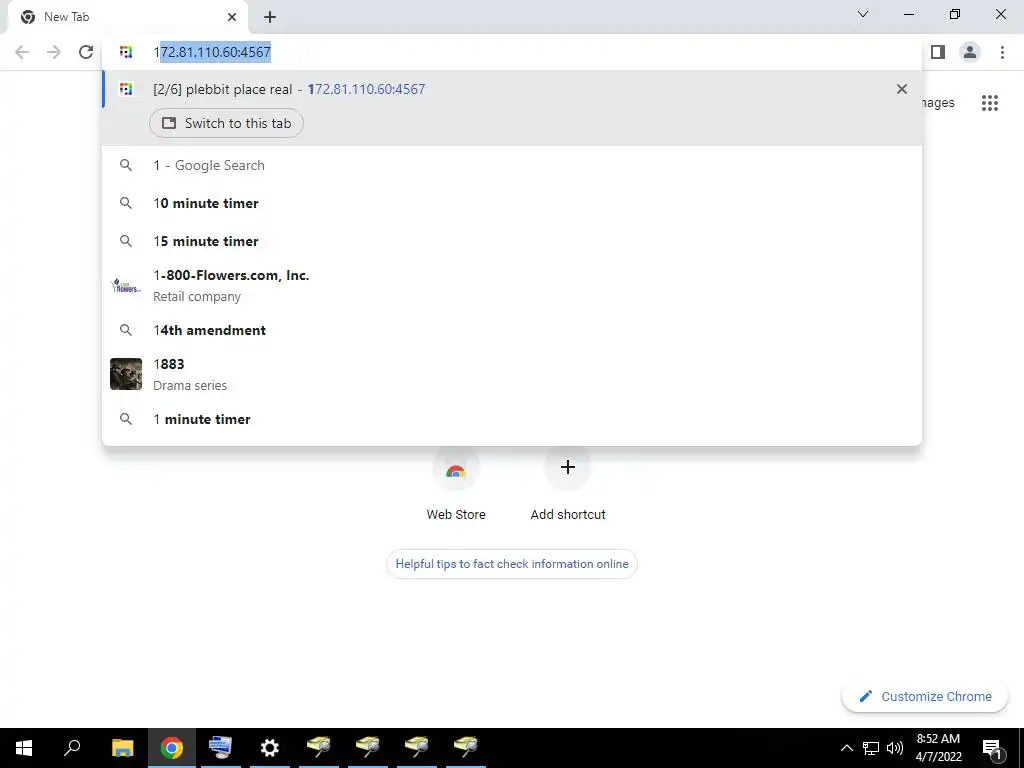Screen dimensions: 1024x768
Task: Open the Chrome three-dot menu
Action: pos(1002,52)
